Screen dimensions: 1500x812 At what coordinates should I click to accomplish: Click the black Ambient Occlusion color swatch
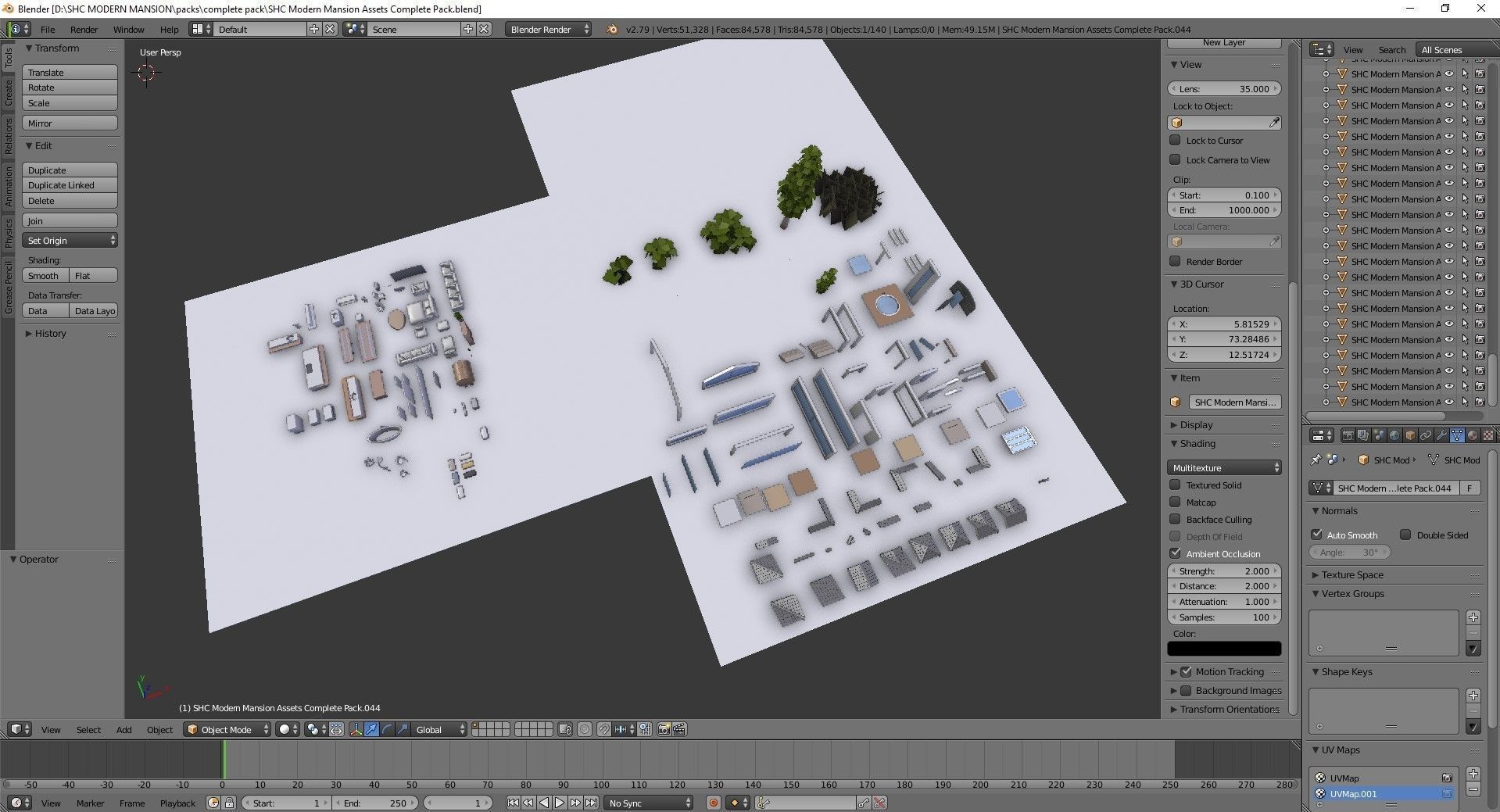(1224, 649)
